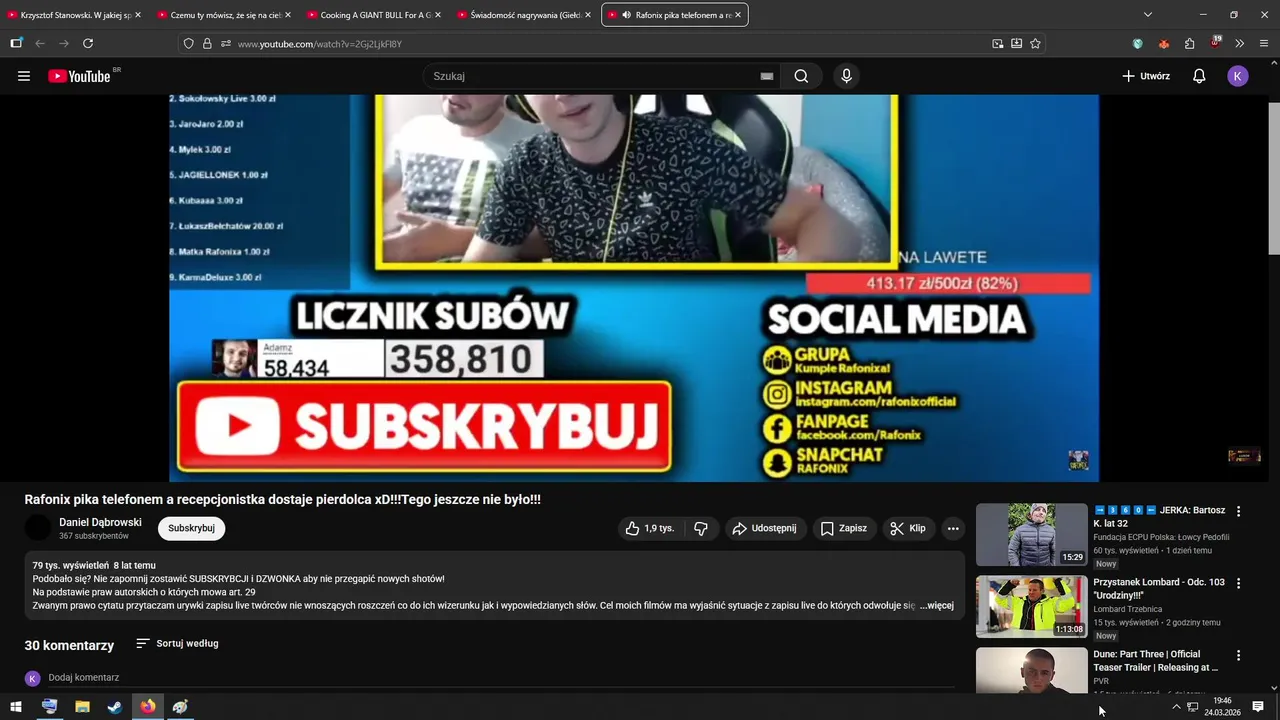
Task: Open Lombard Trzebnica channel link
Action: coord(1128,609)
